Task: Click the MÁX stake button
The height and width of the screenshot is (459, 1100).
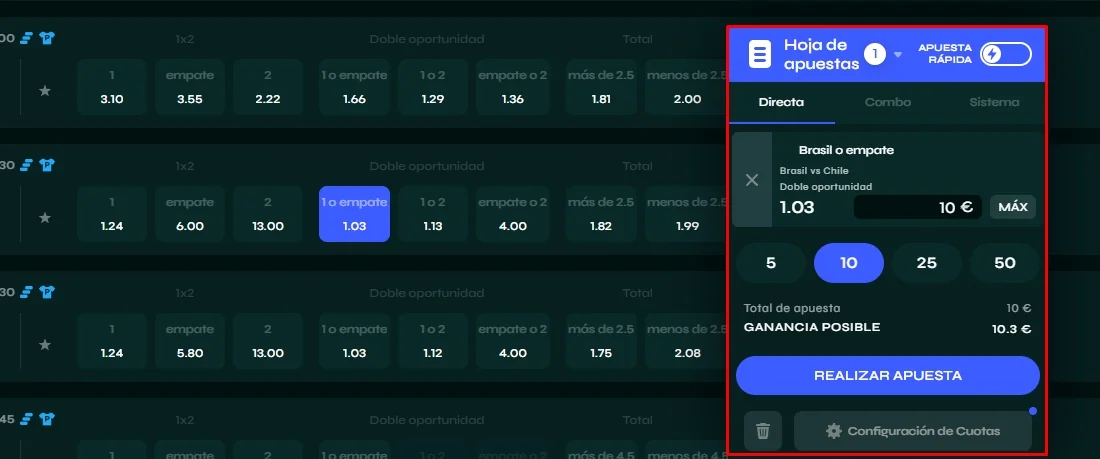Action: click(x=1012, y=207)
